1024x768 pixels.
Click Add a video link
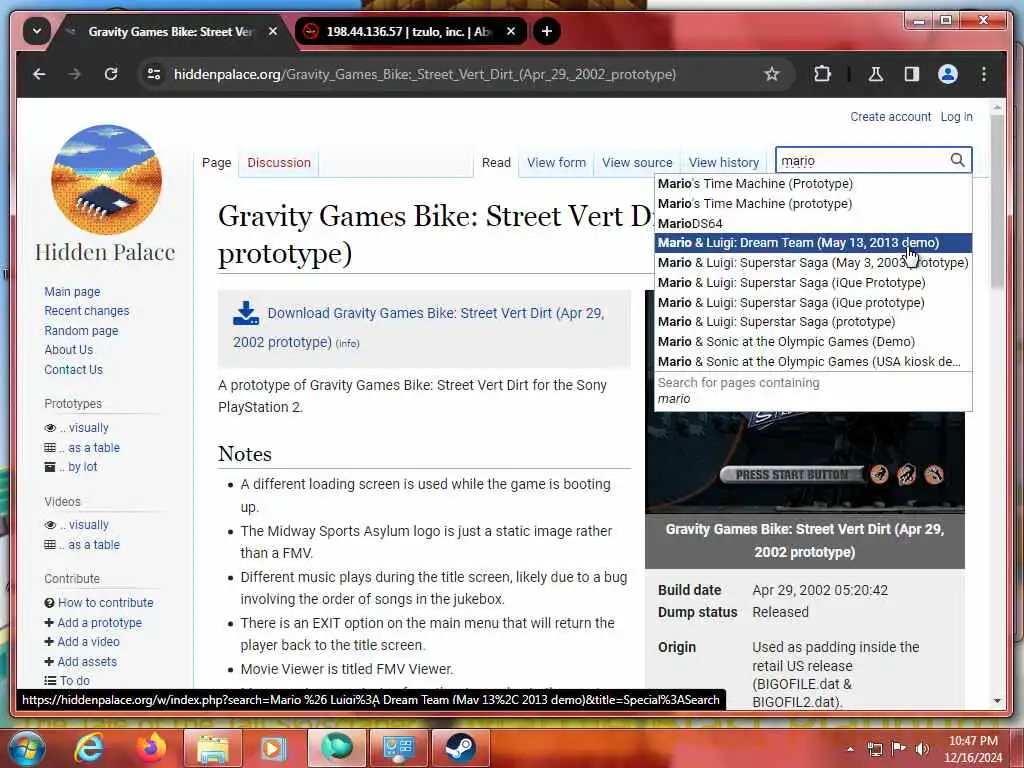pos(88,642)
